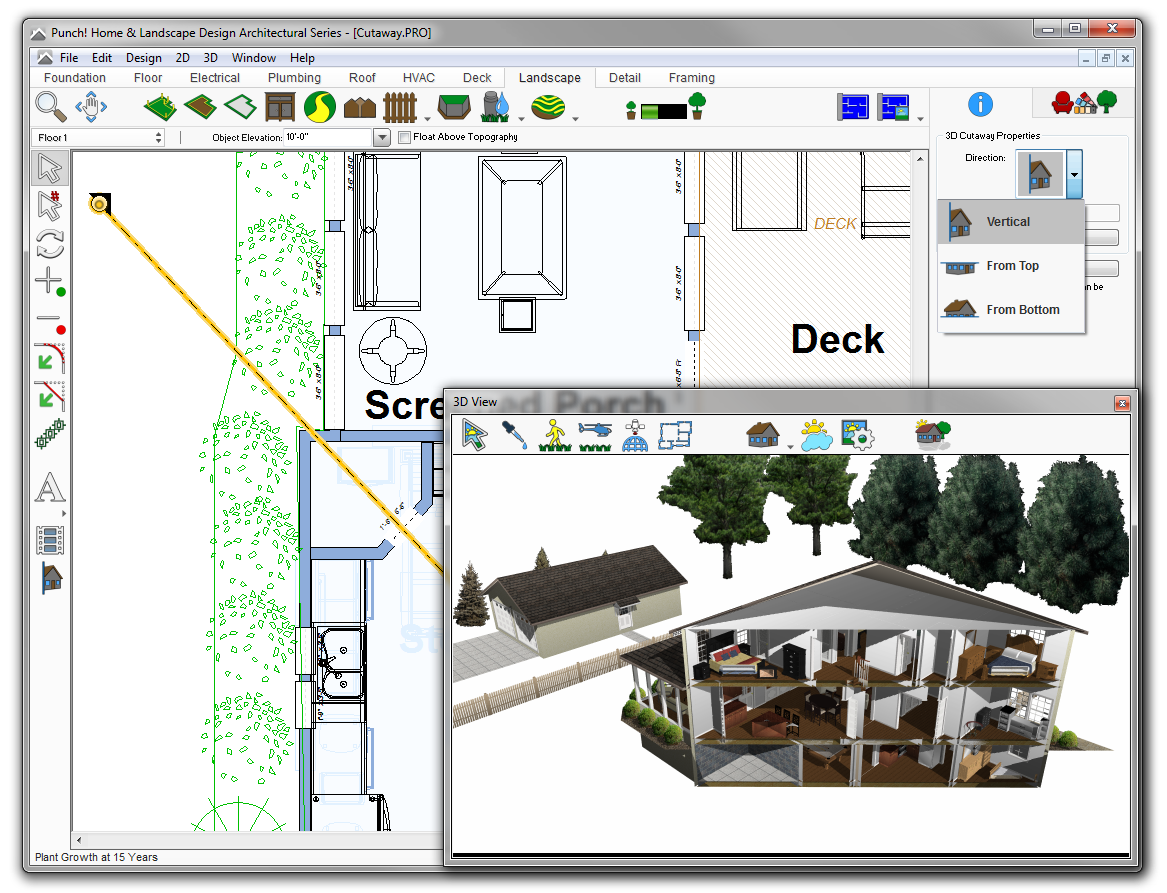This screenshot has height=893, width=1167.
Task: Open the Object Elevation dropdown arrow
Action: click(382, 137)
